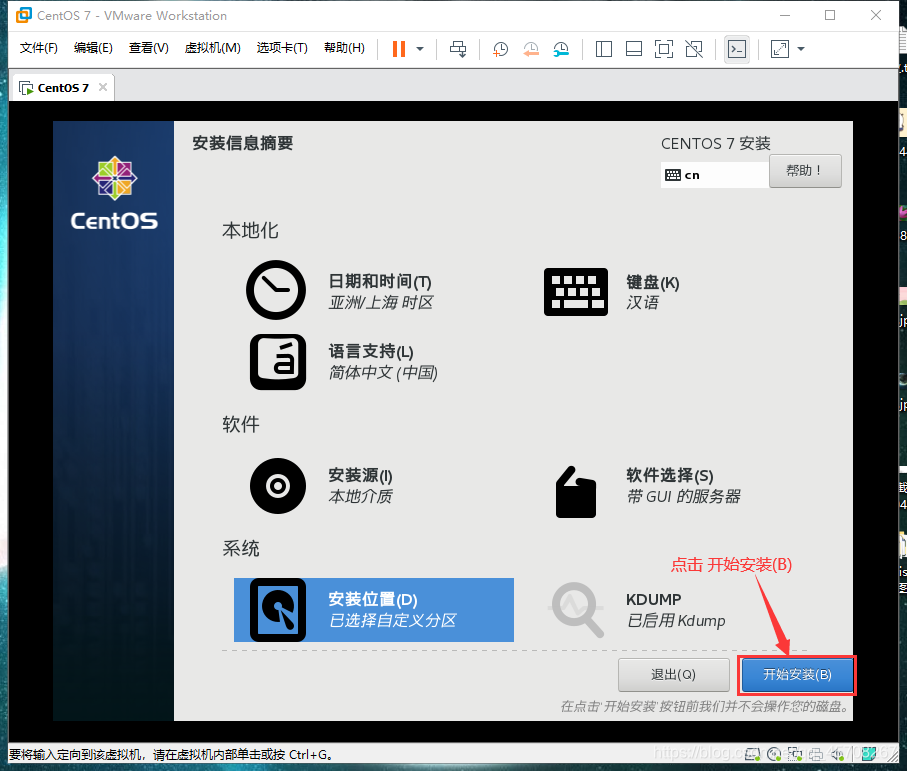Image resolution: width=907 pixels, height=771 pixels.
Task: Open 软件选择(S) package icon
Action: point(576,492)
